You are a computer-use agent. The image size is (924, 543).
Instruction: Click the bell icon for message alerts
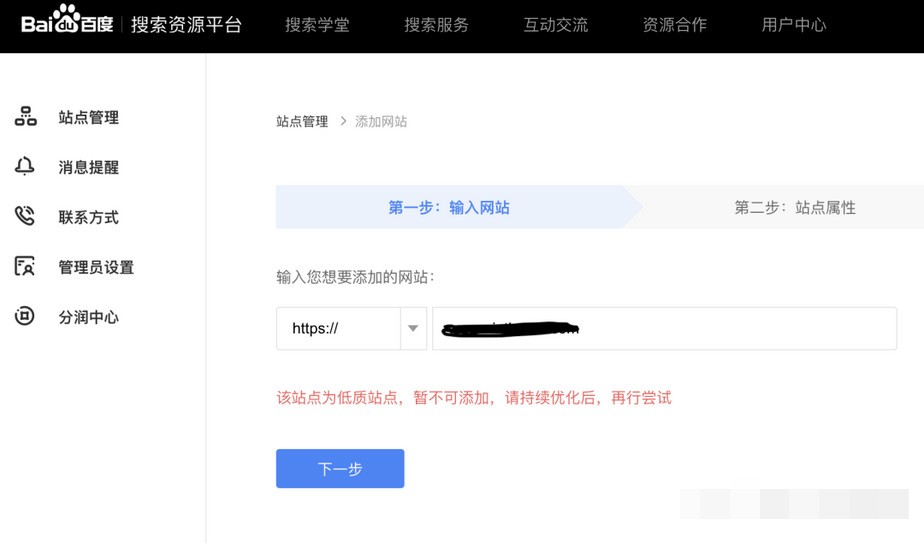click(25, 166)
